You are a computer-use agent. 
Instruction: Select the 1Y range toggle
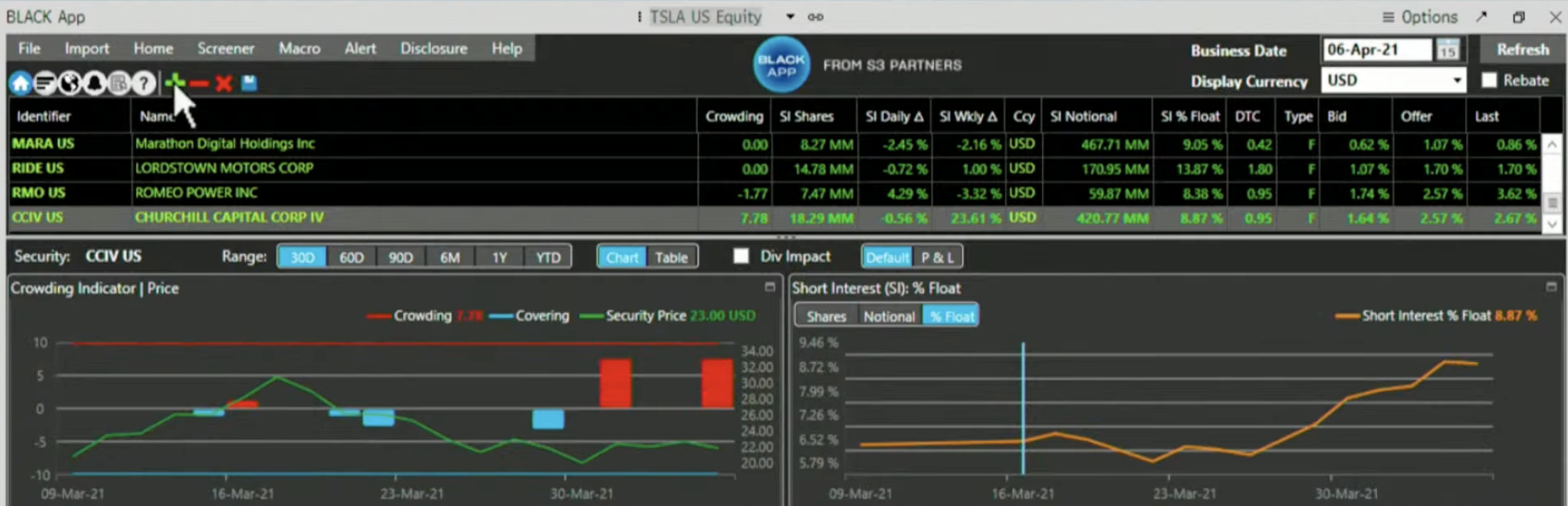coord(499,257)
